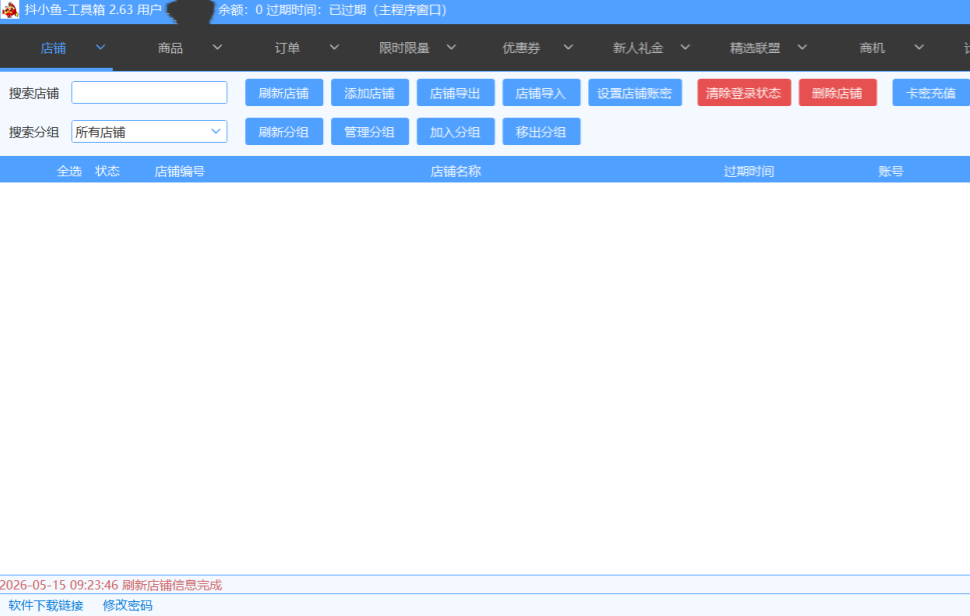The height and width of the screenshot is (616, 970).
Task: Click the 添加店铺 button
Action: tap(370, 93)
